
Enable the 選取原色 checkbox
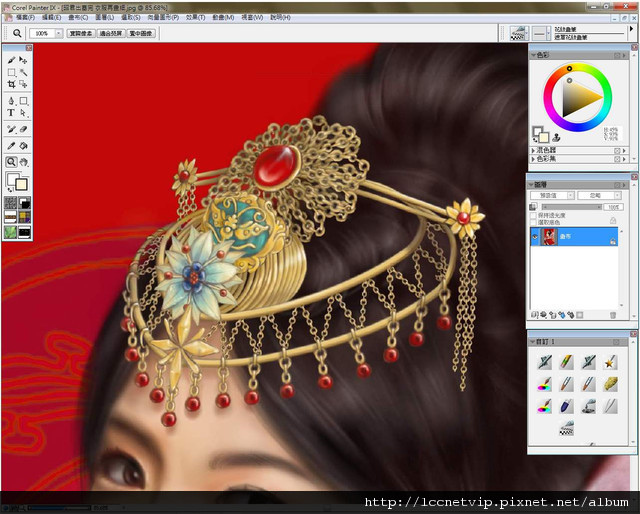[533, 223]
